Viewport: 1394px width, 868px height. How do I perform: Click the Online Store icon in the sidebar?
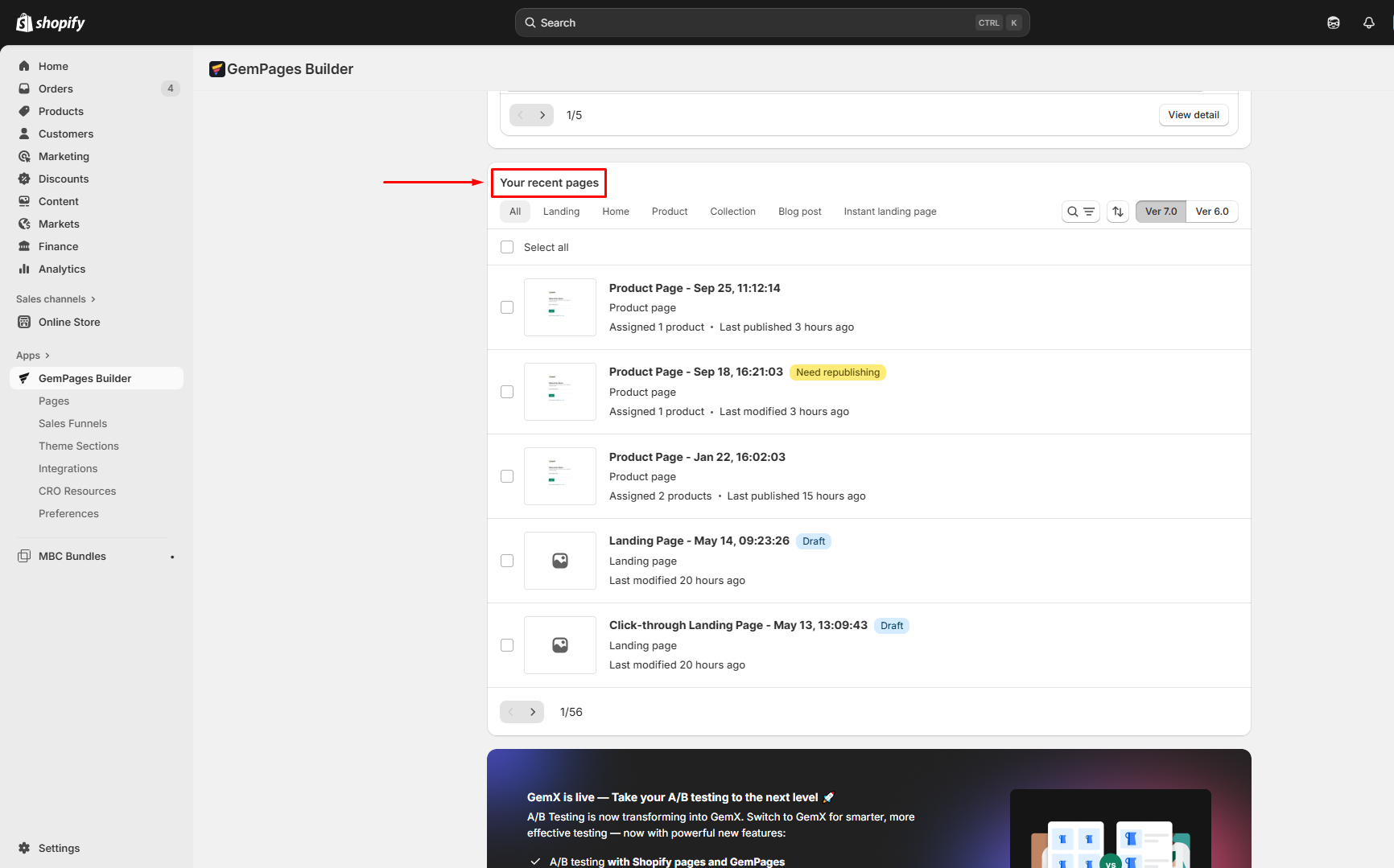[24, 322]
